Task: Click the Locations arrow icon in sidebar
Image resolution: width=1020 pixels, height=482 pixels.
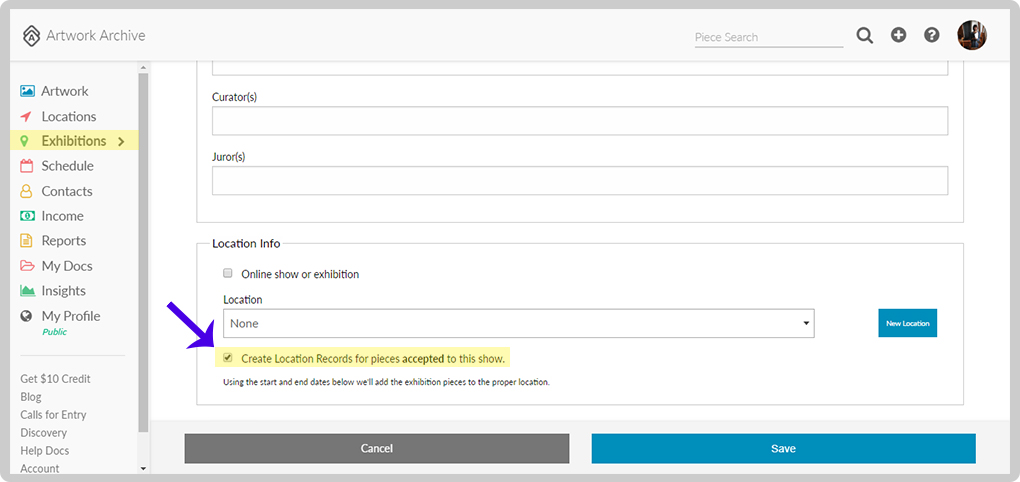Action: point(26,116)
